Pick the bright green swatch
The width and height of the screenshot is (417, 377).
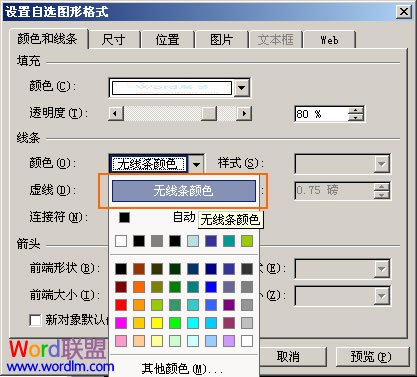175,323
